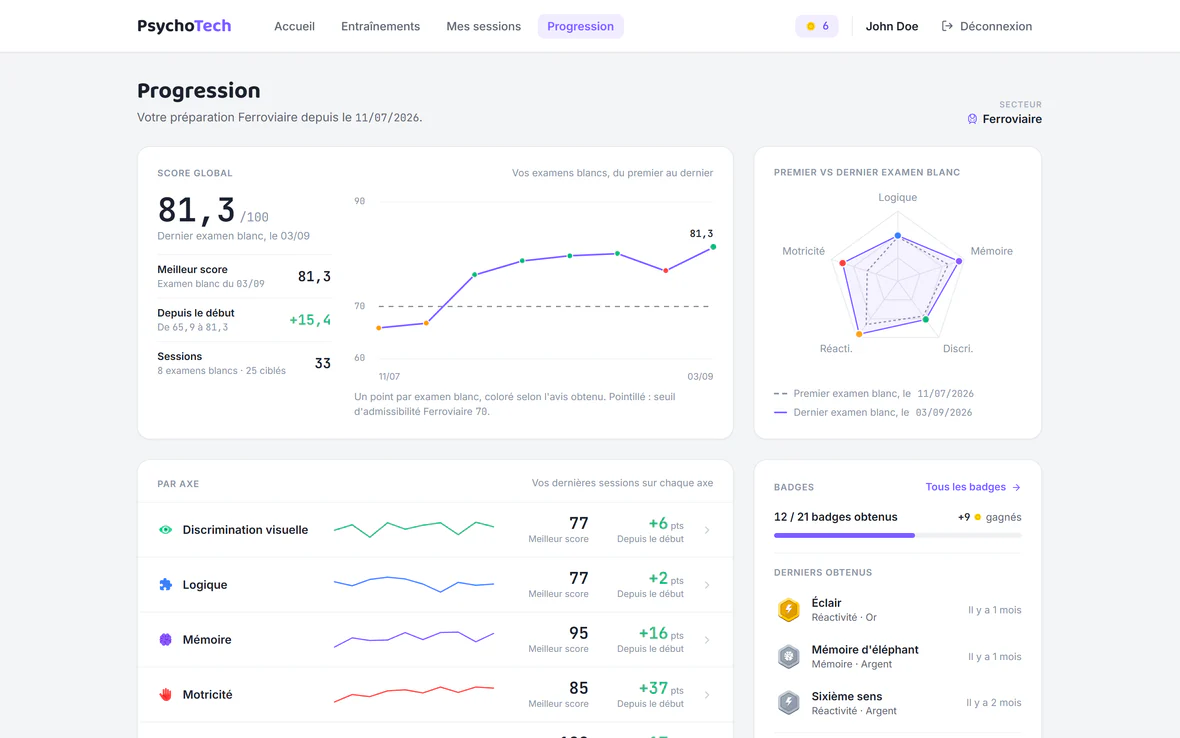Expand the Discrimination visuelle row chevron
1180x738 pixels.
[707, 530]
